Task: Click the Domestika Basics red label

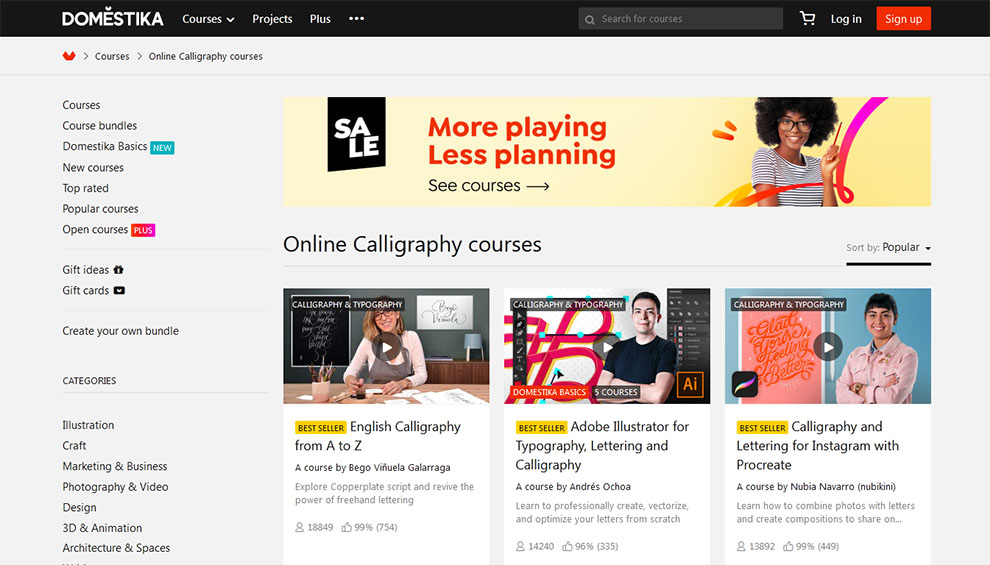Action: click(549, 392)
